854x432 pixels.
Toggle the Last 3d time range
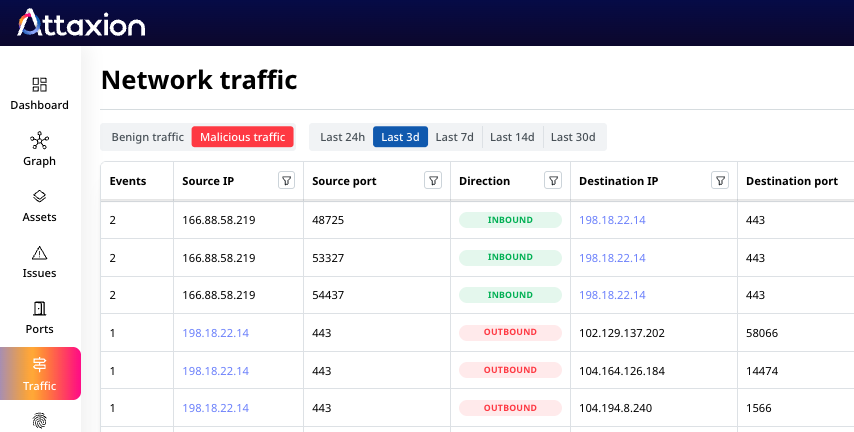point(400,137)
